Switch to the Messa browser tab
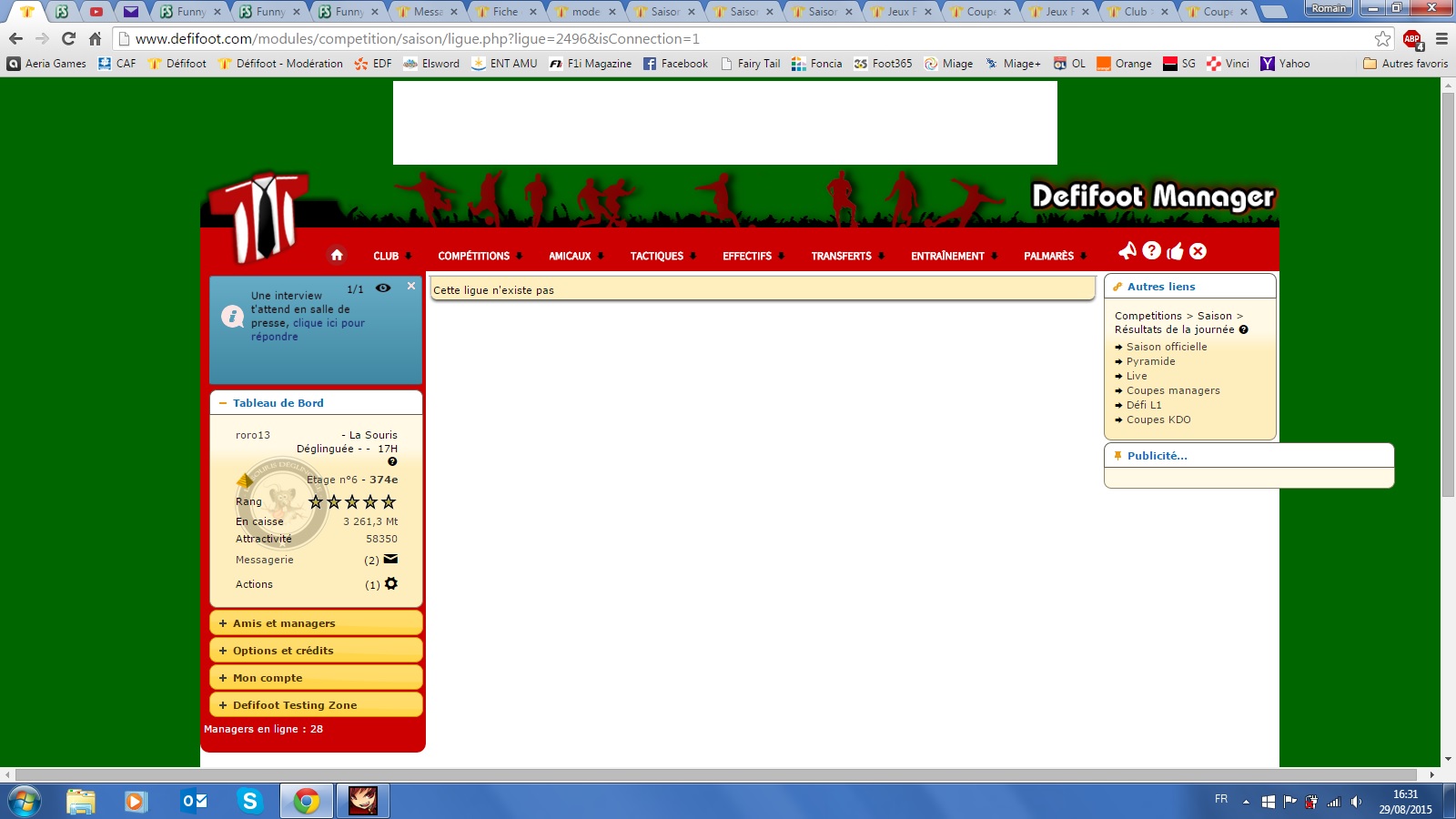This screenshot has height=819, width=1456. point(428,12)
